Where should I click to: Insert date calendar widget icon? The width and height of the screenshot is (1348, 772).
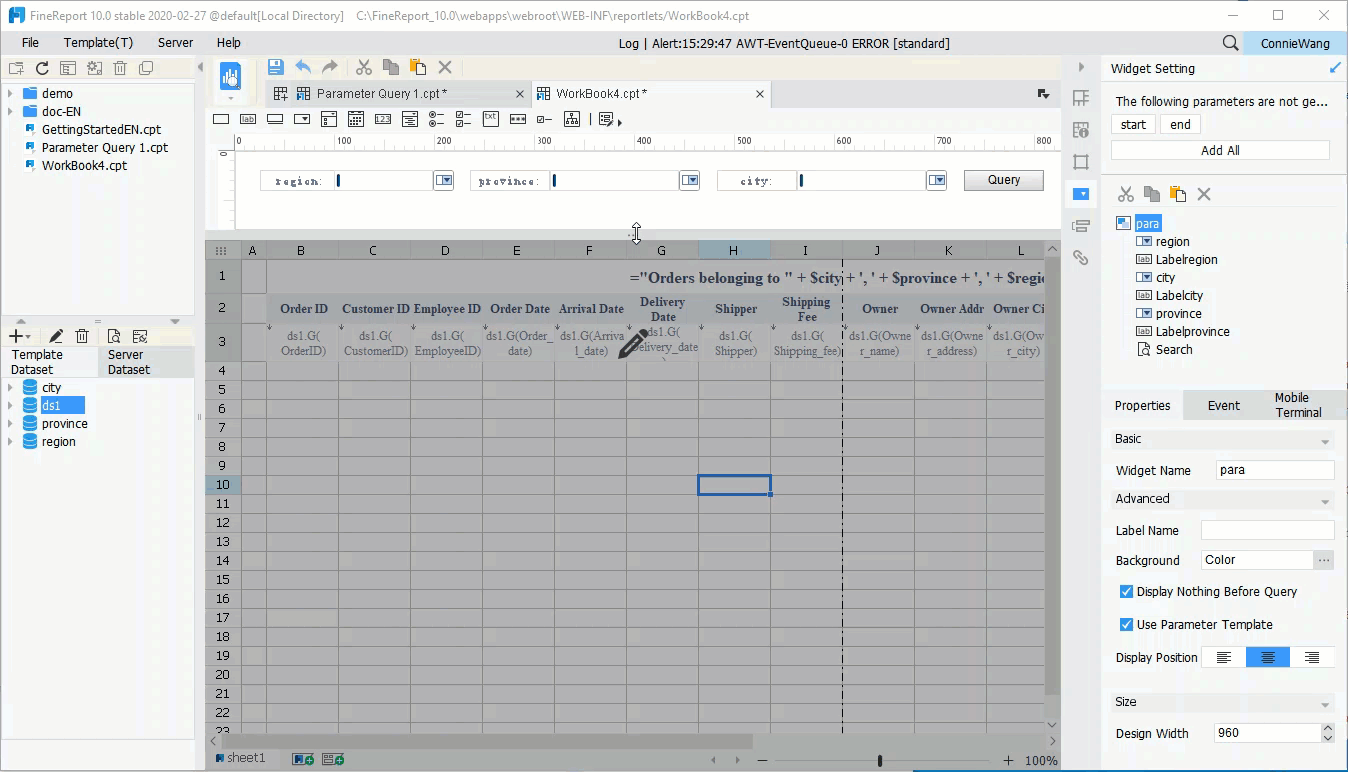(355, 119)
